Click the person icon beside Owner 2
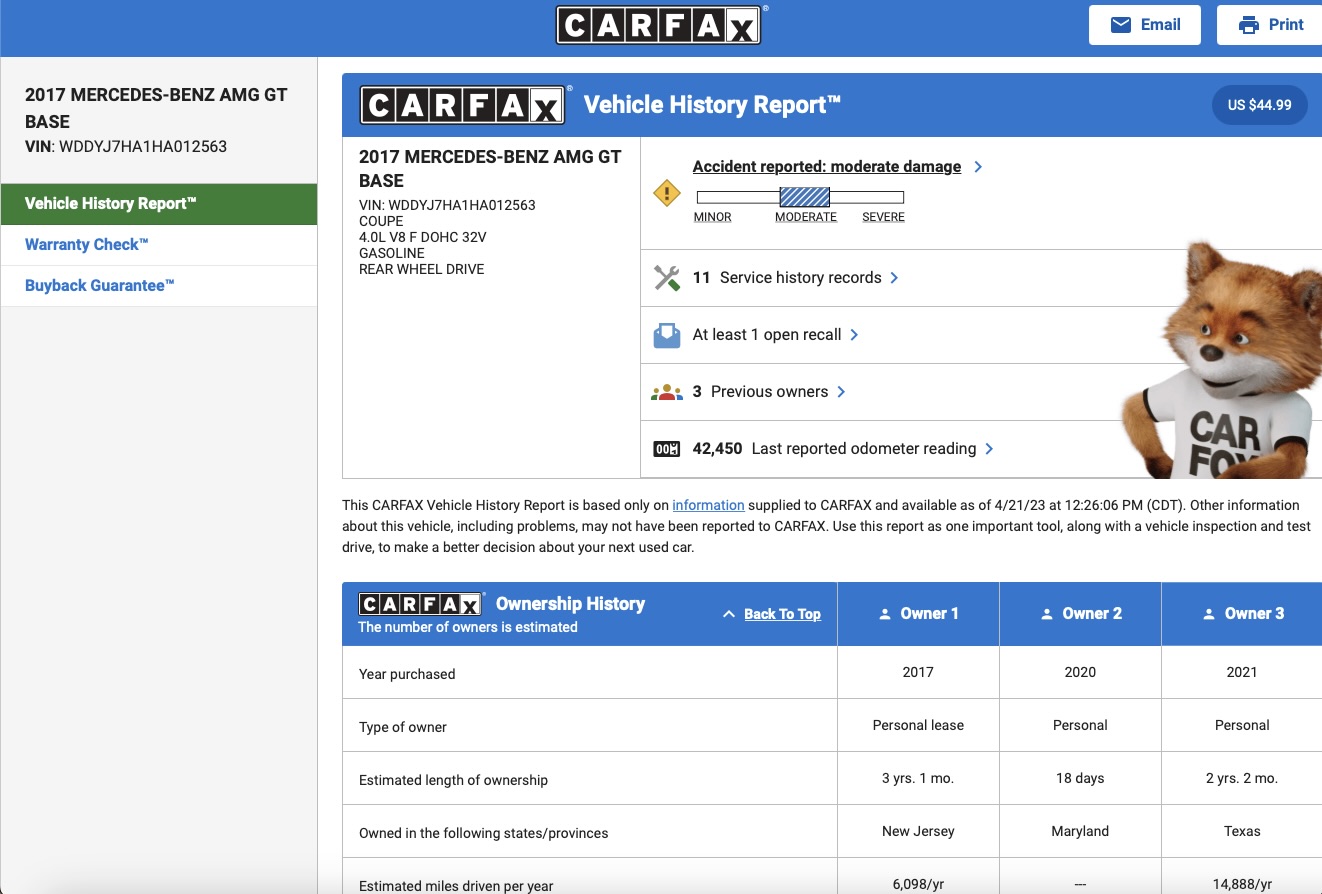This screenshot has width=1322, height=894. click(x=1047, y=614)
